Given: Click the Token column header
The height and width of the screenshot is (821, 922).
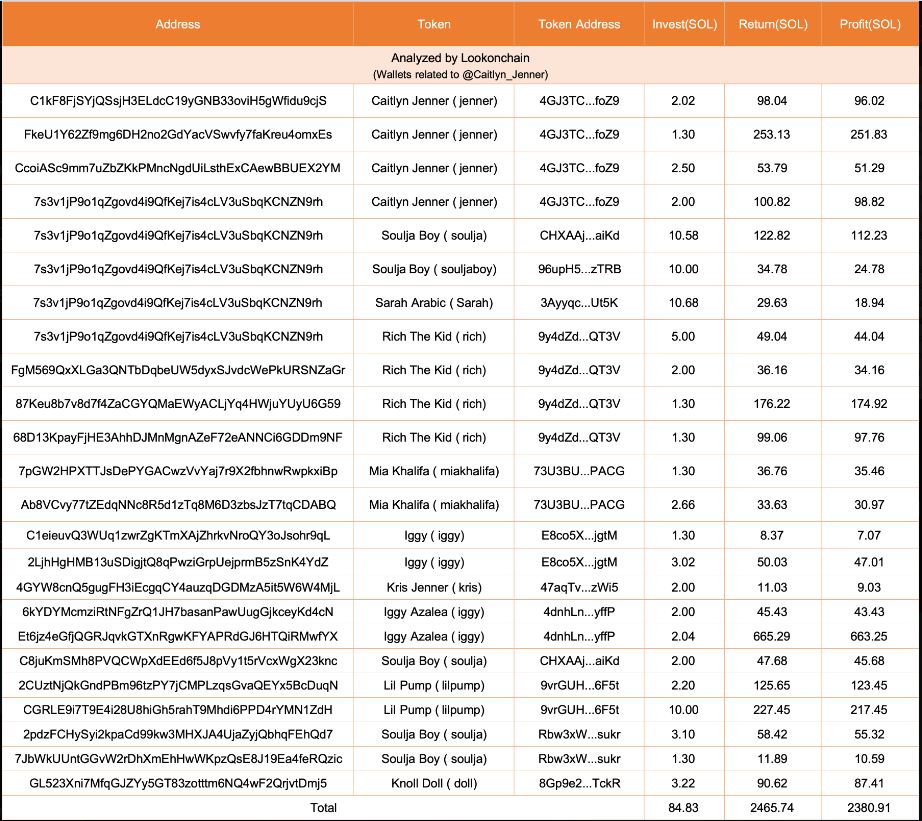Looking at the screenshot, I should pyautogui.click(x=434, y=24).
